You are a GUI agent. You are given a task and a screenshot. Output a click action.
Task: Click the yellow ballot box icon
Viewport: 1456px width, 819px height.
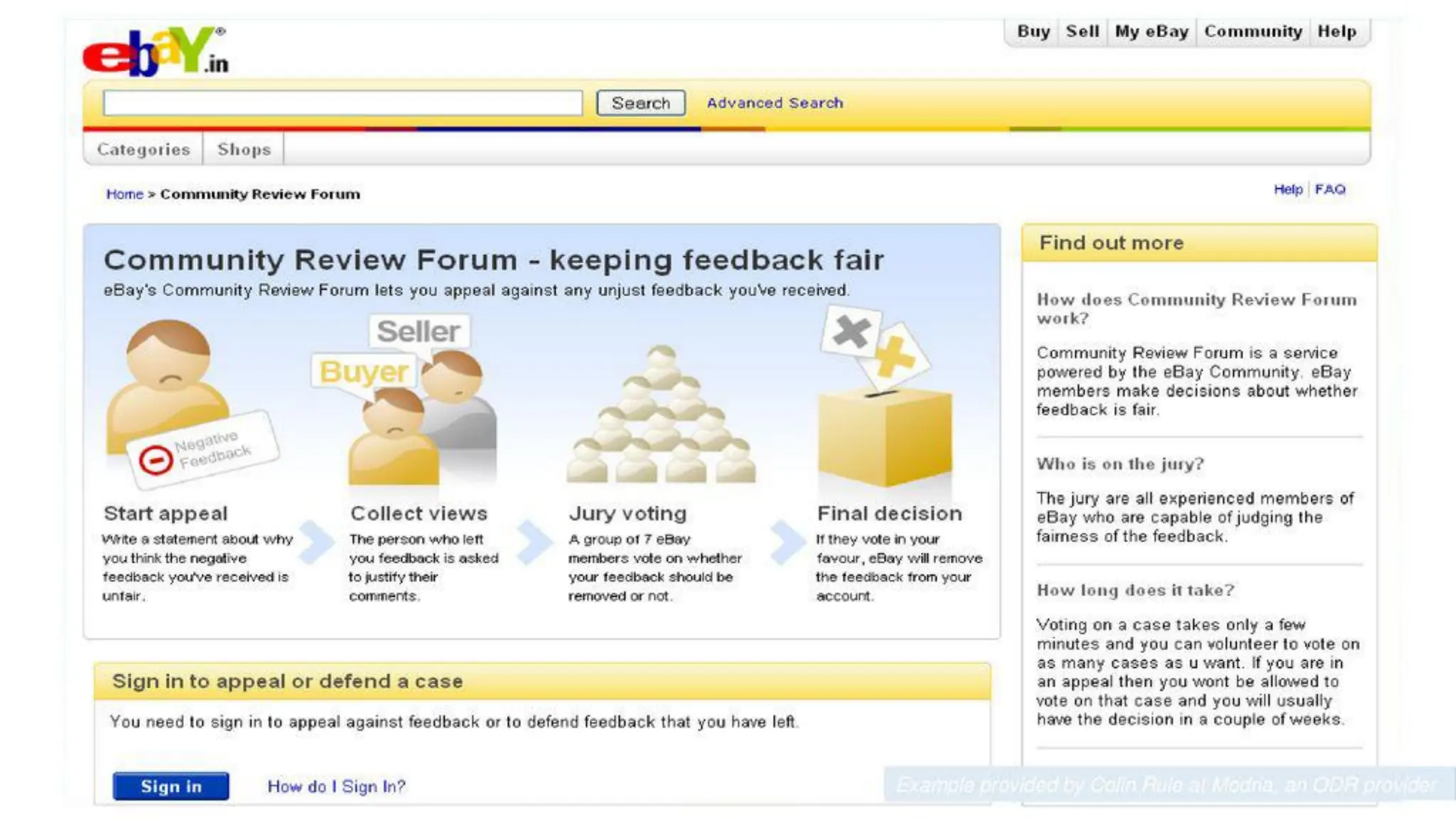[x=884, y=427]
